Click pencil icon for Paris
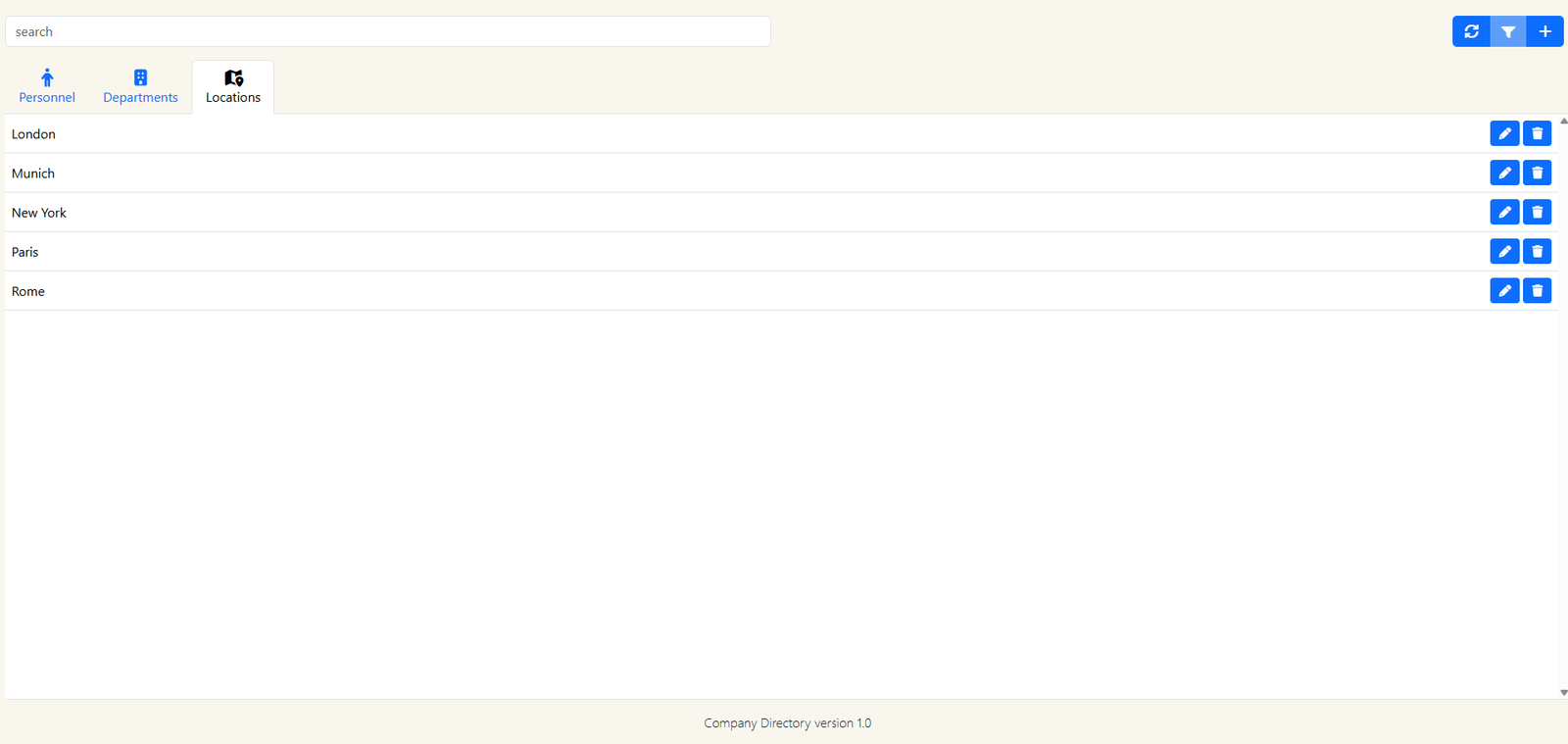Screen dimensions: 1568x744 click(x=1504, y=251)
